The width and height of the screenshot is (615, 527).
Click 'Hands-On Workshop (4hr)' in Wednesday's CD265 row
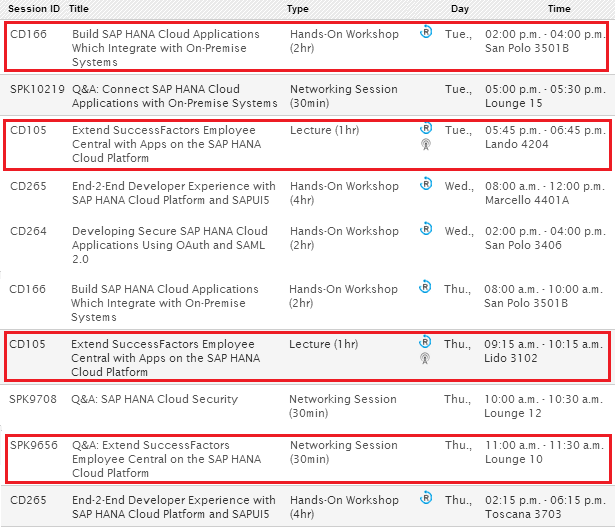pyautogui.click(x=344, y=193)
